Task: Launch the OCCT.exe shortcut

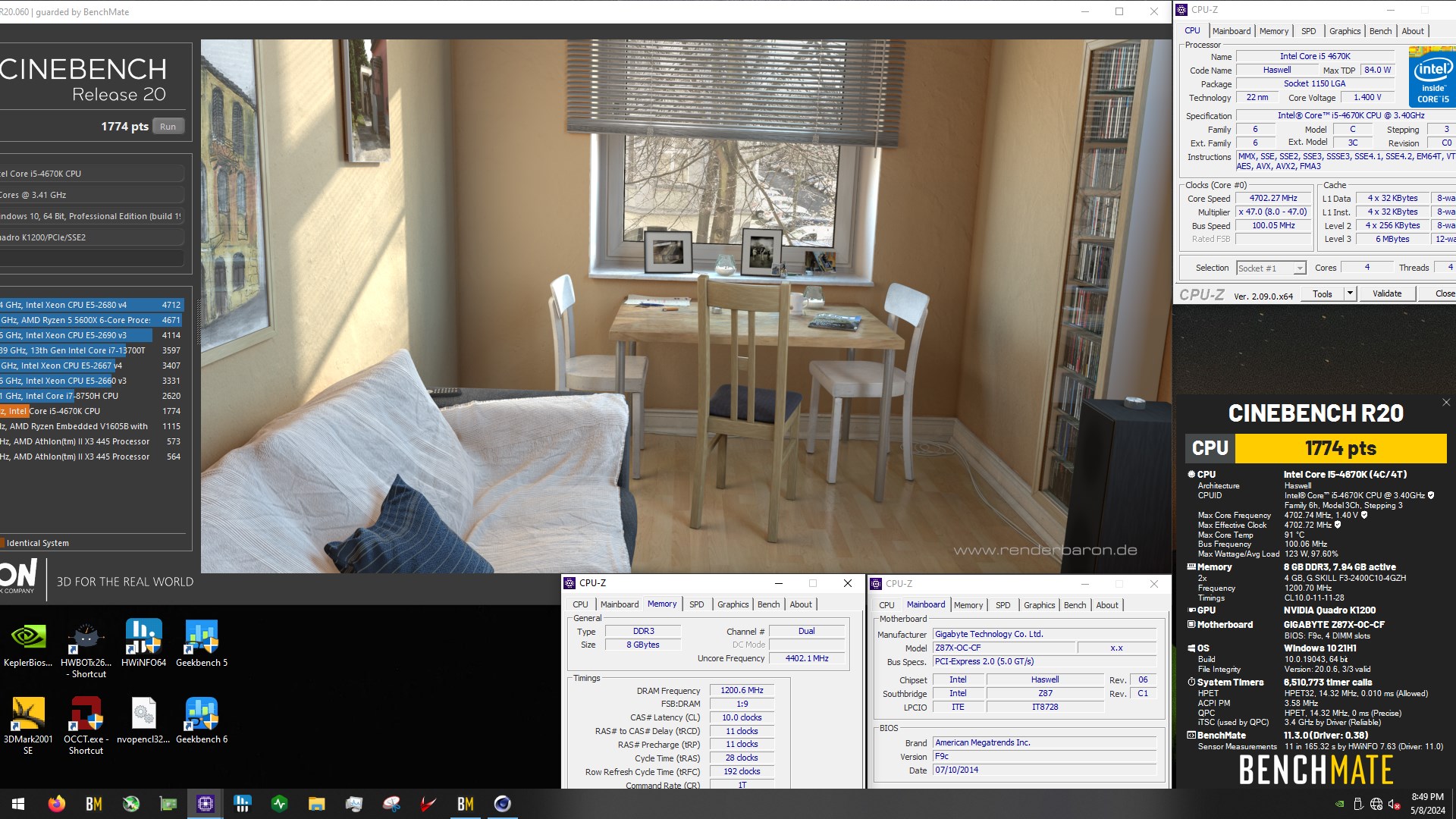Action: pyautogui.click(x=86, y=725)
